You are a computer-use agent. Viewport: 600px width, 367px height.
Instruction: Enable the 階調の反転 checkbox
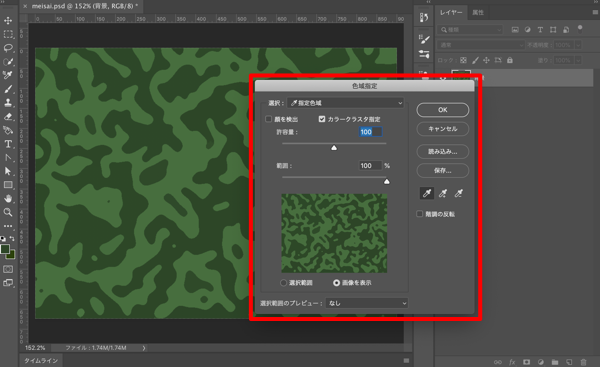[x=419, y=214]
